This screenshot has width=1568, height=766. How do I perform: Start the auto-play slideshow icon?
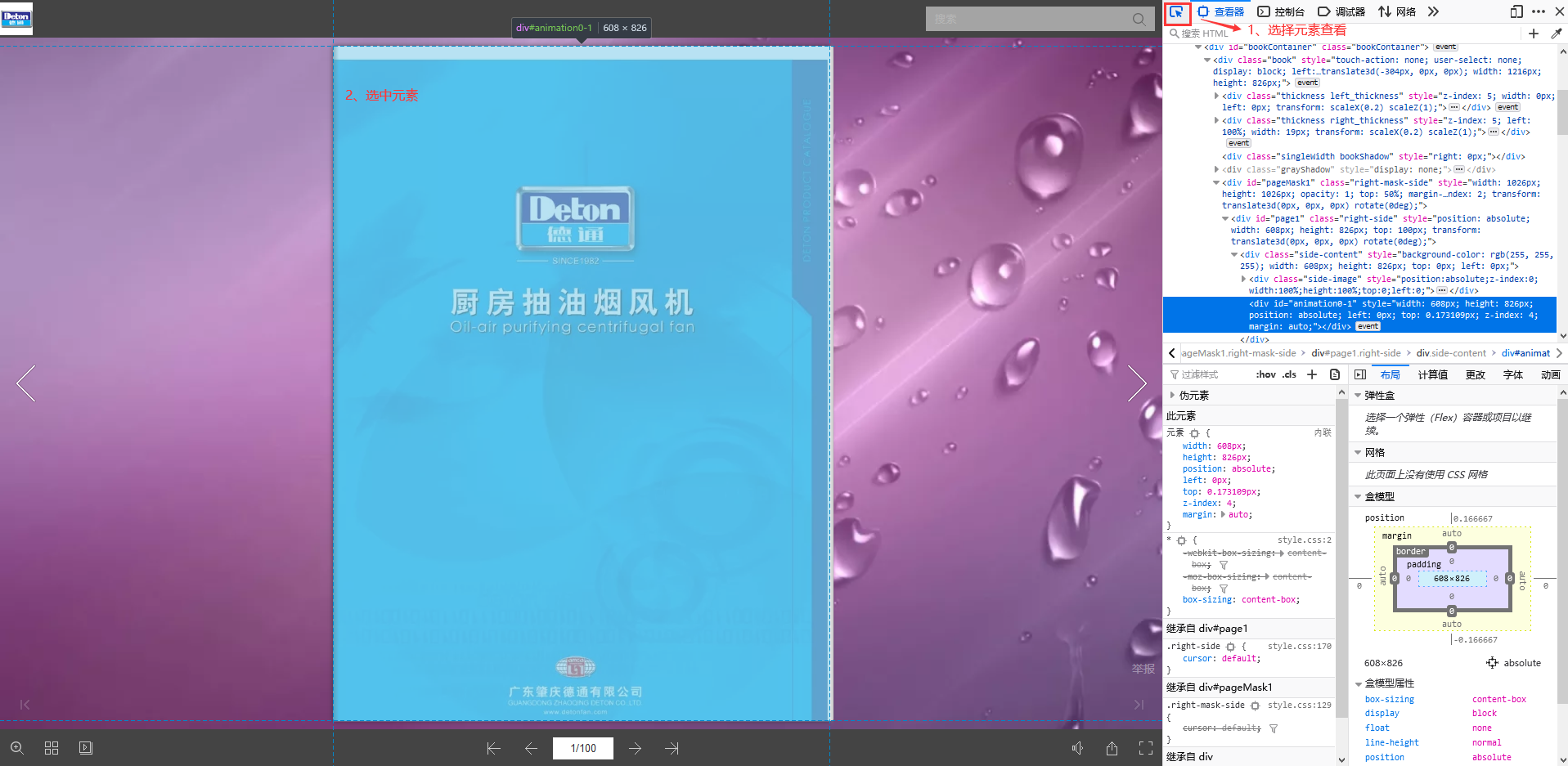pyautogui.click(x=86, y=748)
